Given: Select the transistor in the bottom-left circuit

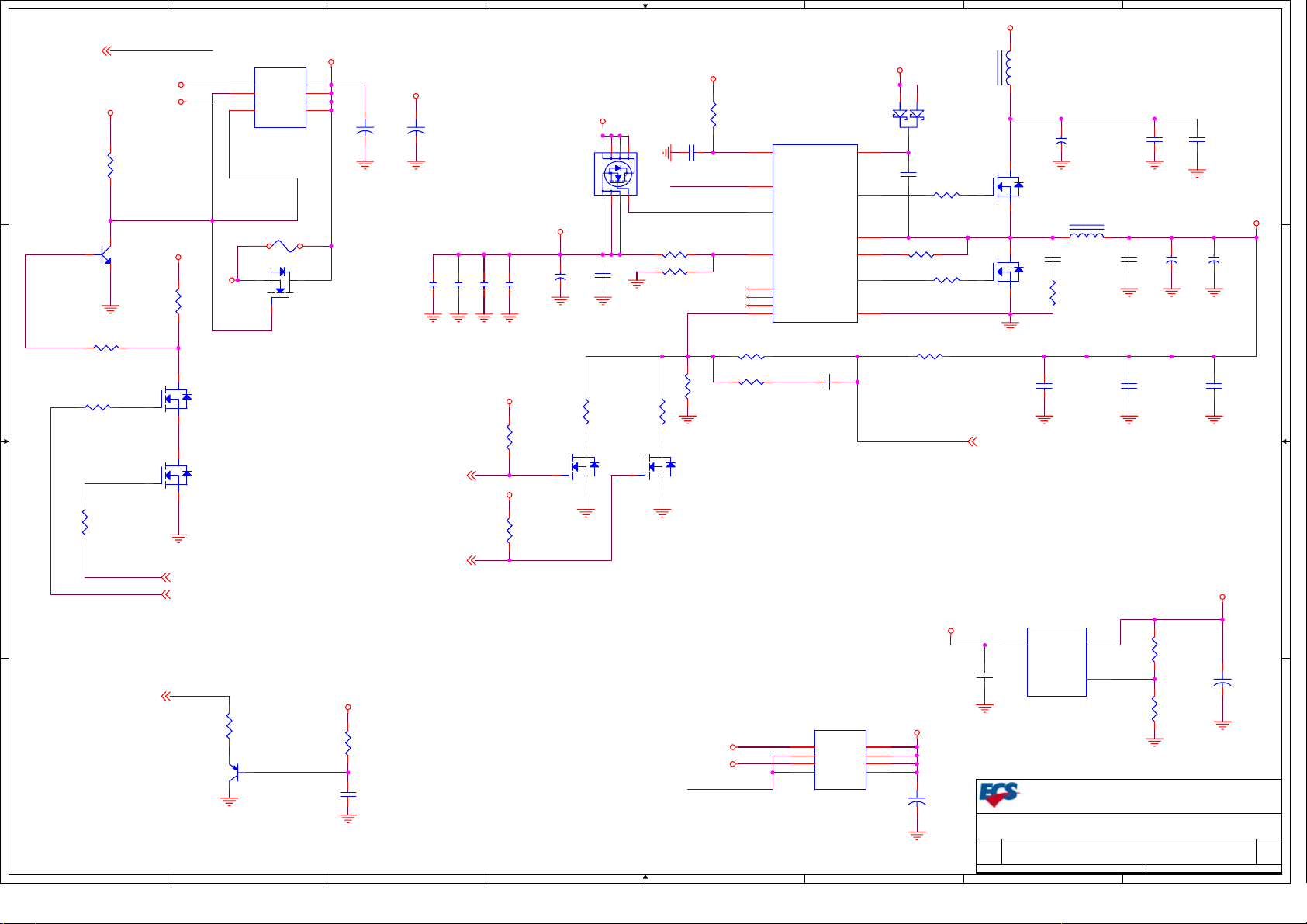Looking at the screenshot, I should point(233,773).
